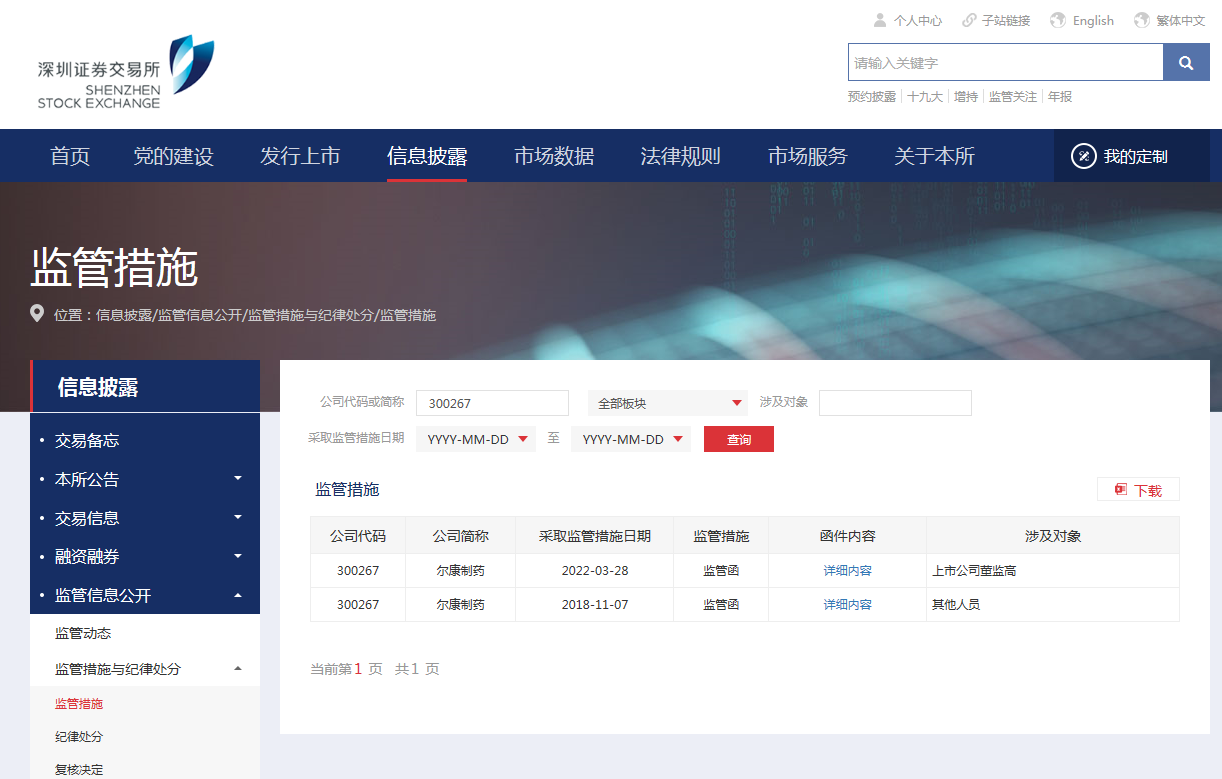Open 详细内容 for the 2022-03-28 record
This screenshot has width=1222, height=779.
point(846,570)
